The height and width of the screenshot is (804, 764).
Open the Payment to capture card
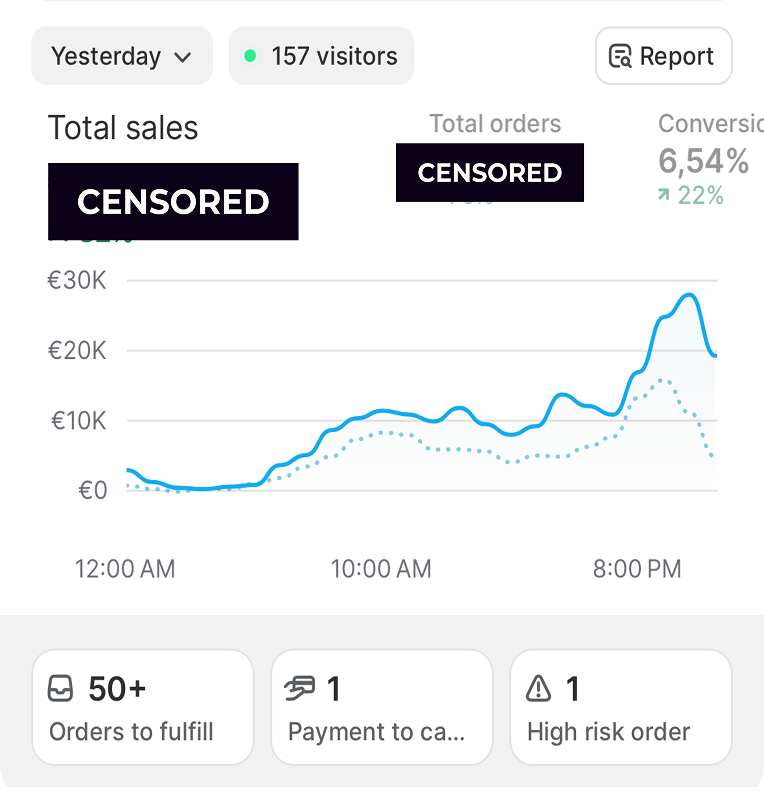pos(381,707)
